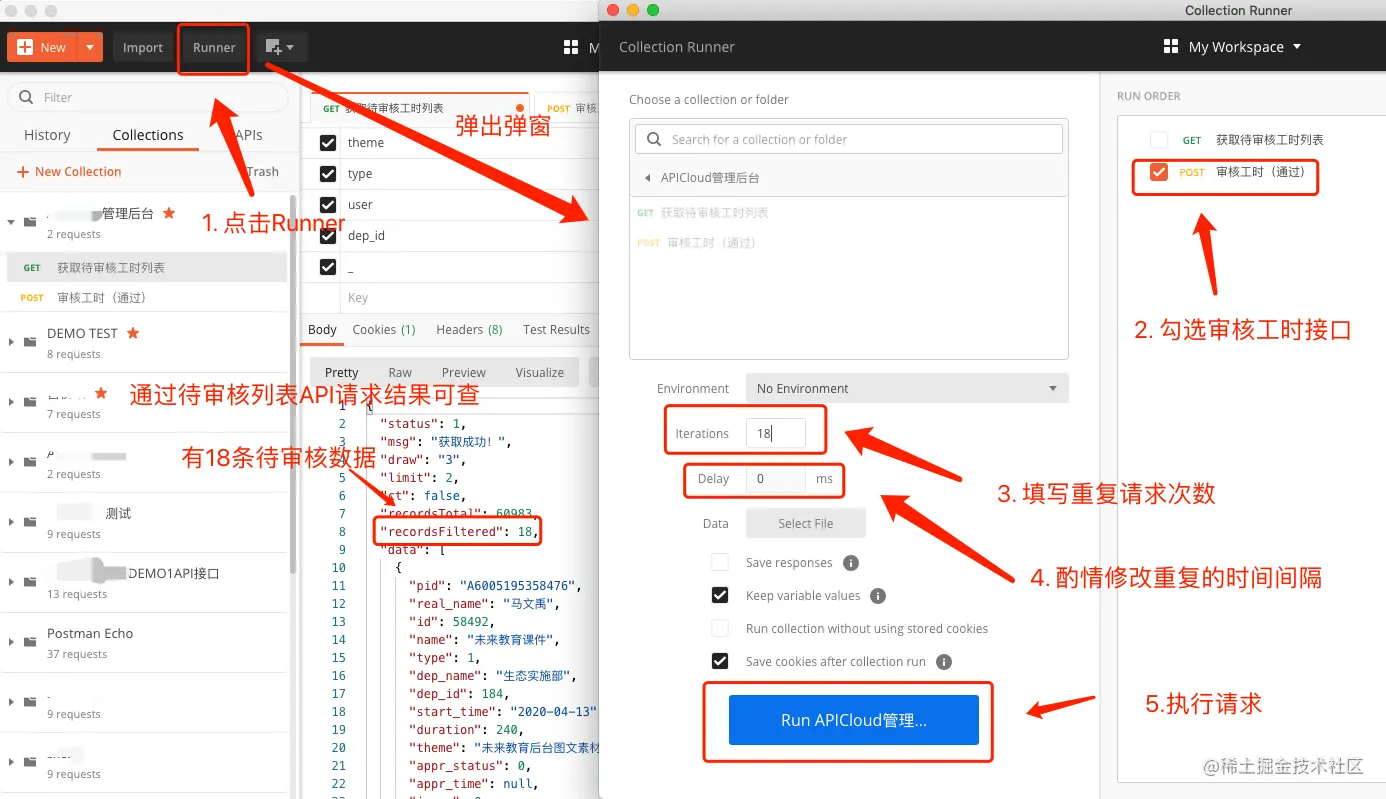Open the dropdown arrow beside New button
The width and height of the screenshot is (1386, 799).
[90, 47]
